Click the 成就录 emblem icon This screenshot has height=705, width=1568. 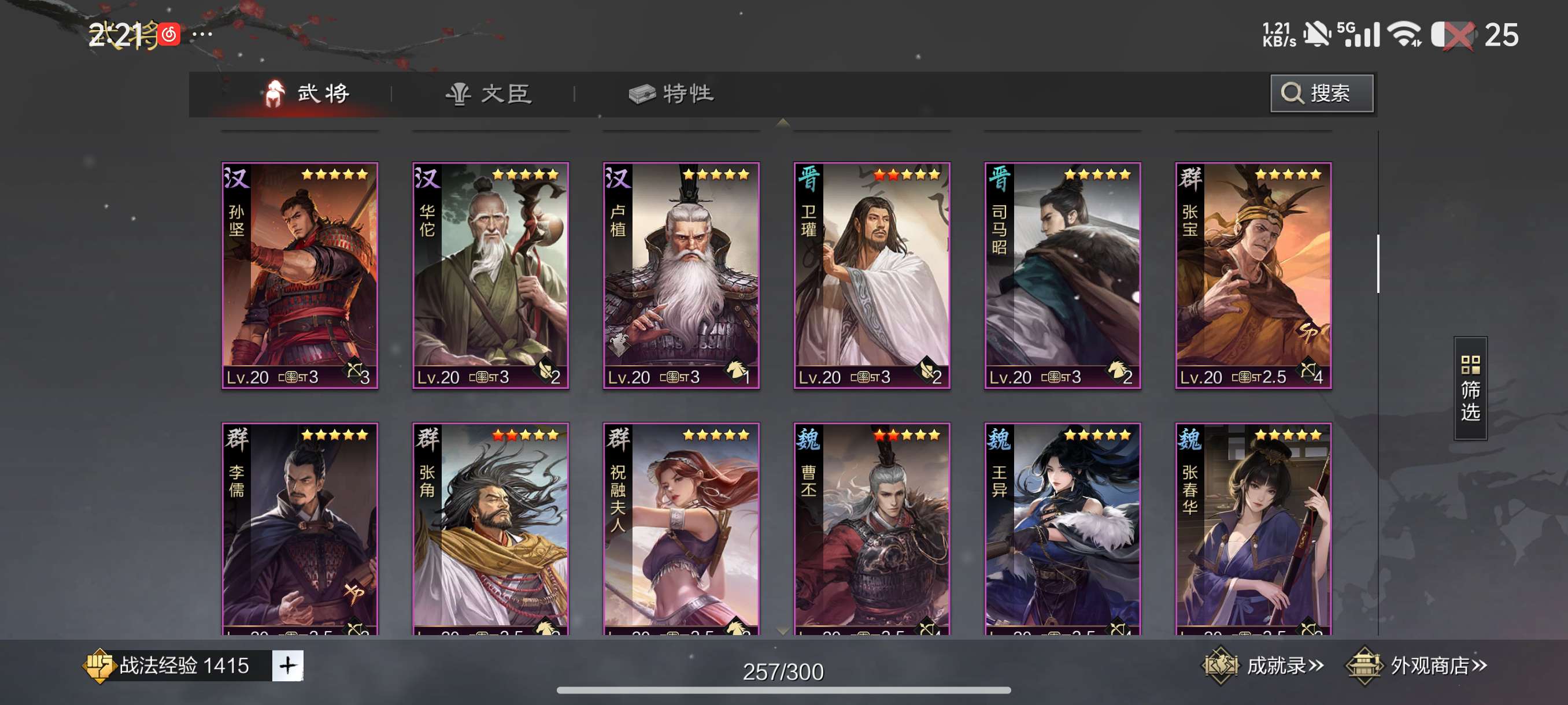[1220, 666]
